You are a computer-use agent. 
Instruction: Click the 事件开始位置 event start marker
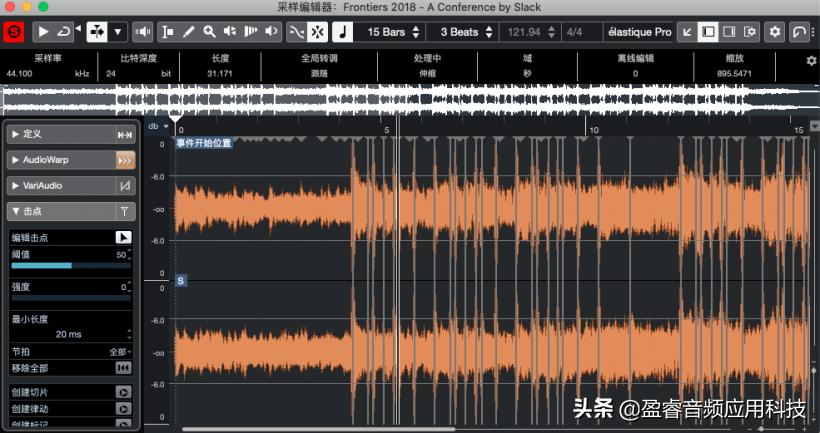(x=203, y=143)
